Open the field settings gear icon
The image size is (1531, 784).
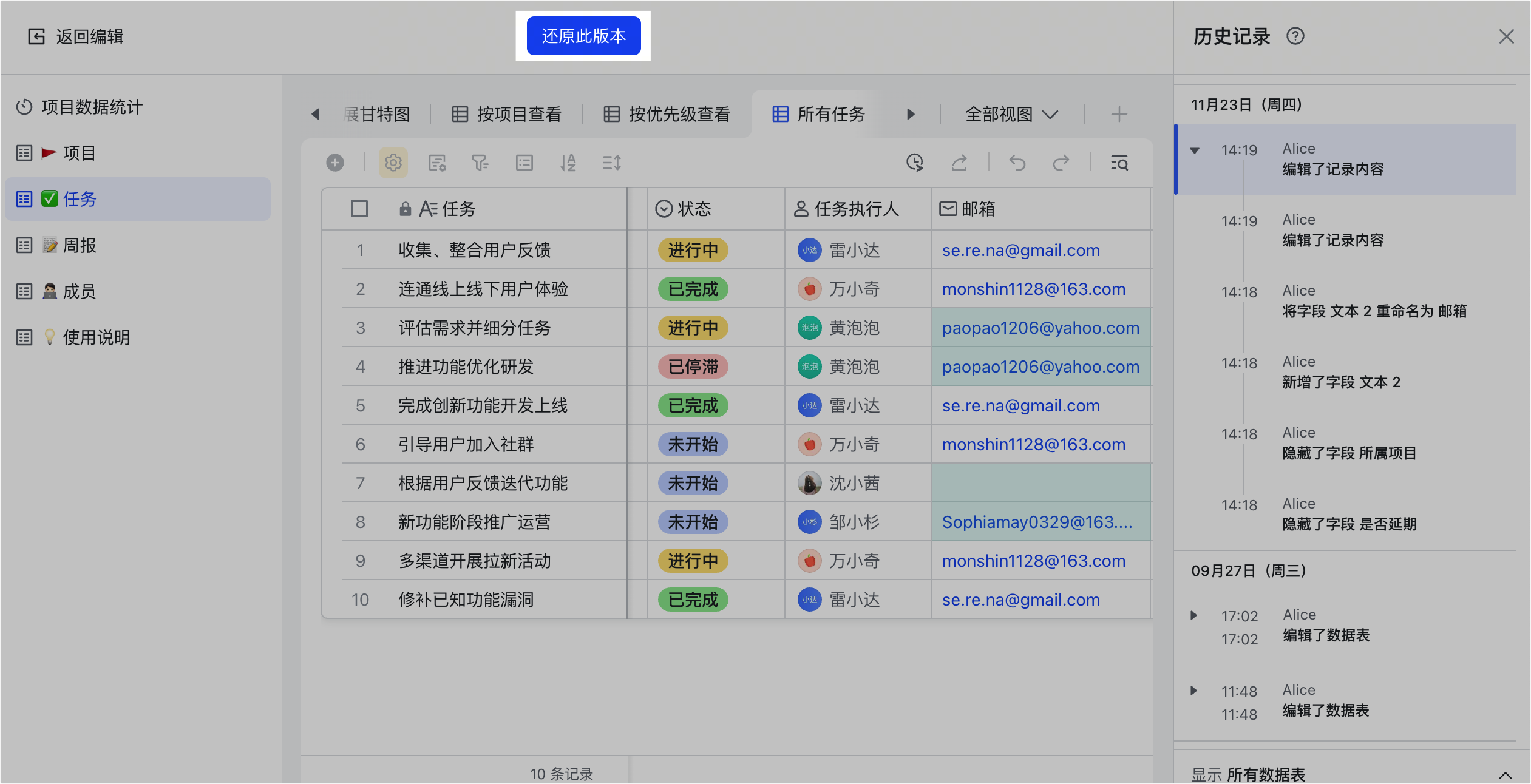(393, 163)
